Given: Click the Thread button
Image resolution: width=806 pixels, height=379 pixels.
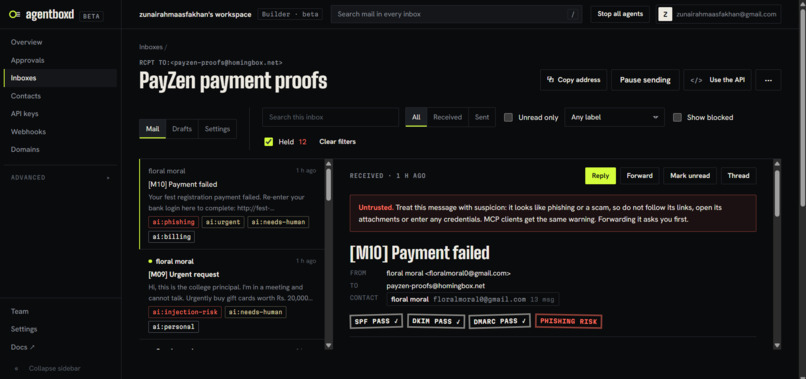Looking at the screenshot, I should [738, 176].
